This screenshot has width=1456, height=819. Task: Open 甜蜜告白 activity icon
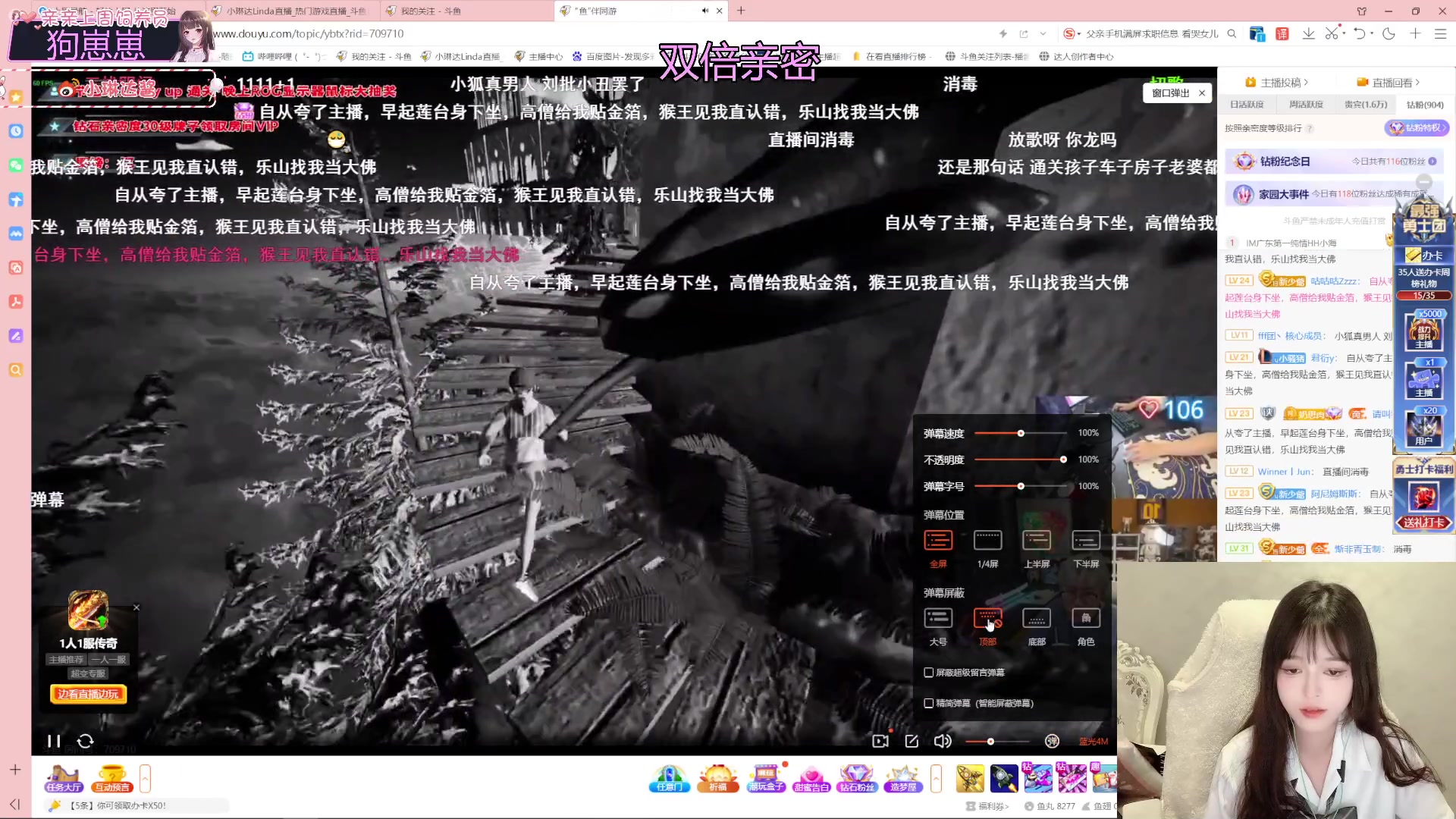click(811, 779)
